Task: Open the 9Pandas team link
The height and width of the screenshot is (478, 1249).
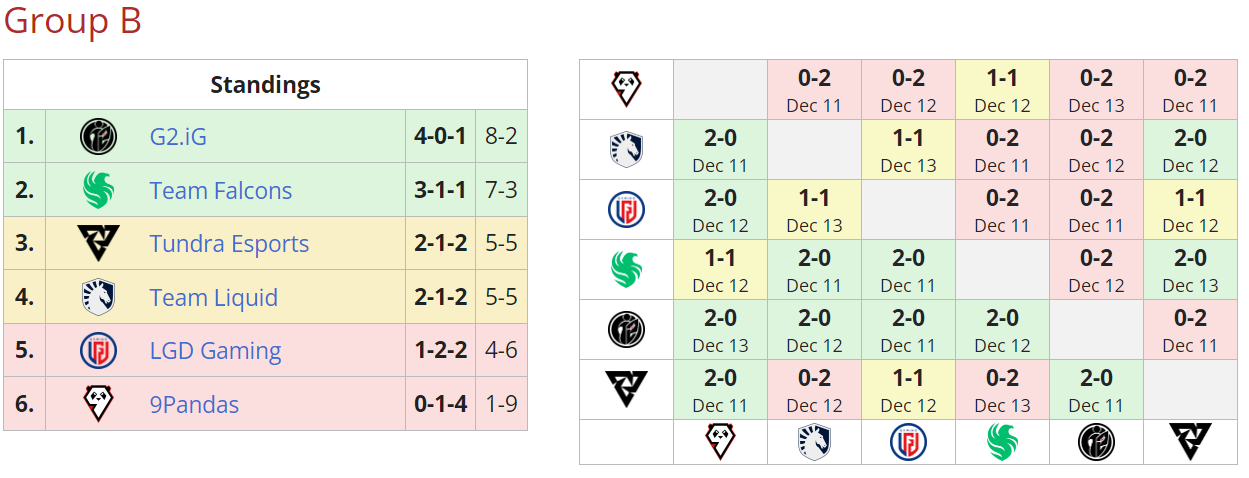Action: (x=194, y=405)
